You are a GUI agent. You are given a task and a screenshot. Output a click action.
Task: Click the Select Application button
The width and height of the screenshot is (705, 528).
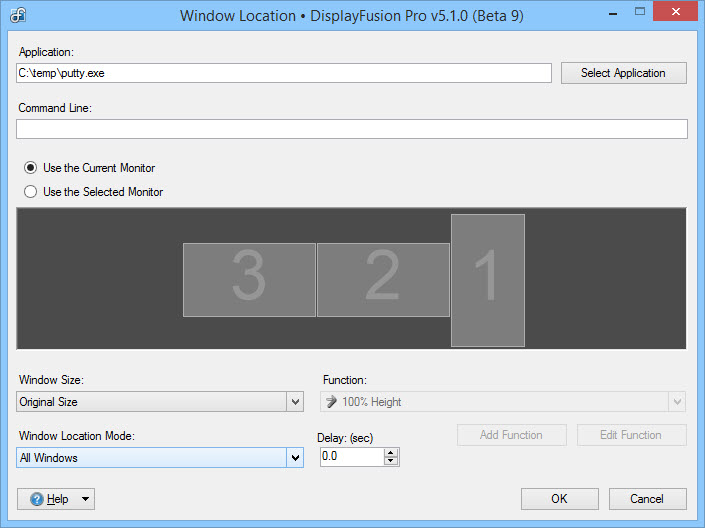tap(624, 73)
